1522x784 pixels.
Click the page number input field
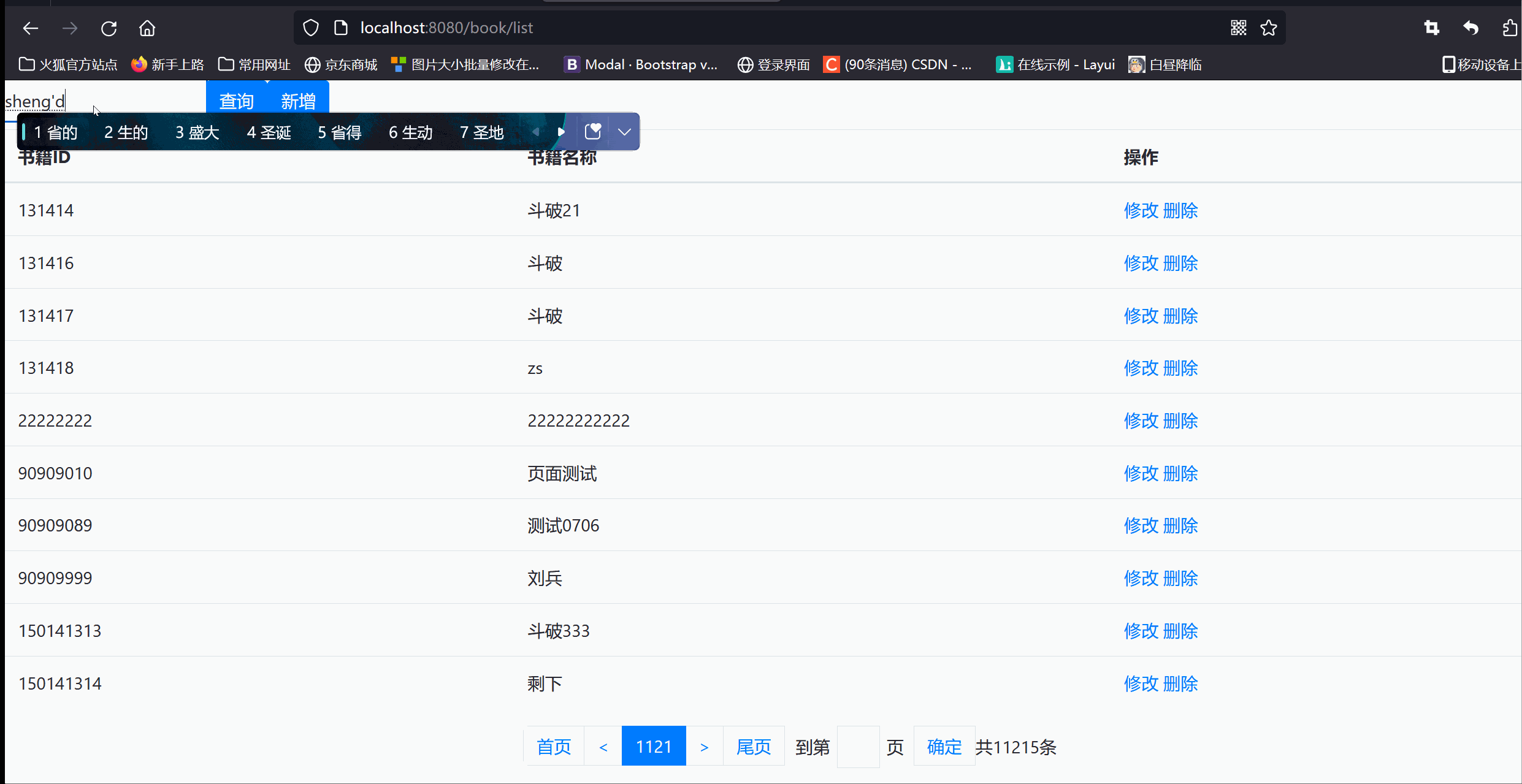[x=859, y=746]
